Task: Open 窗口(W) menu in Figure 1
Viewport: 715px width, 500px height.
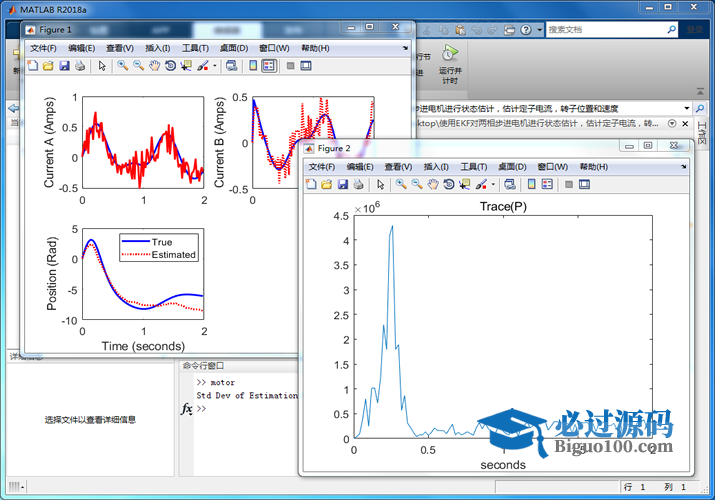Action: click(x=274, y=48)
